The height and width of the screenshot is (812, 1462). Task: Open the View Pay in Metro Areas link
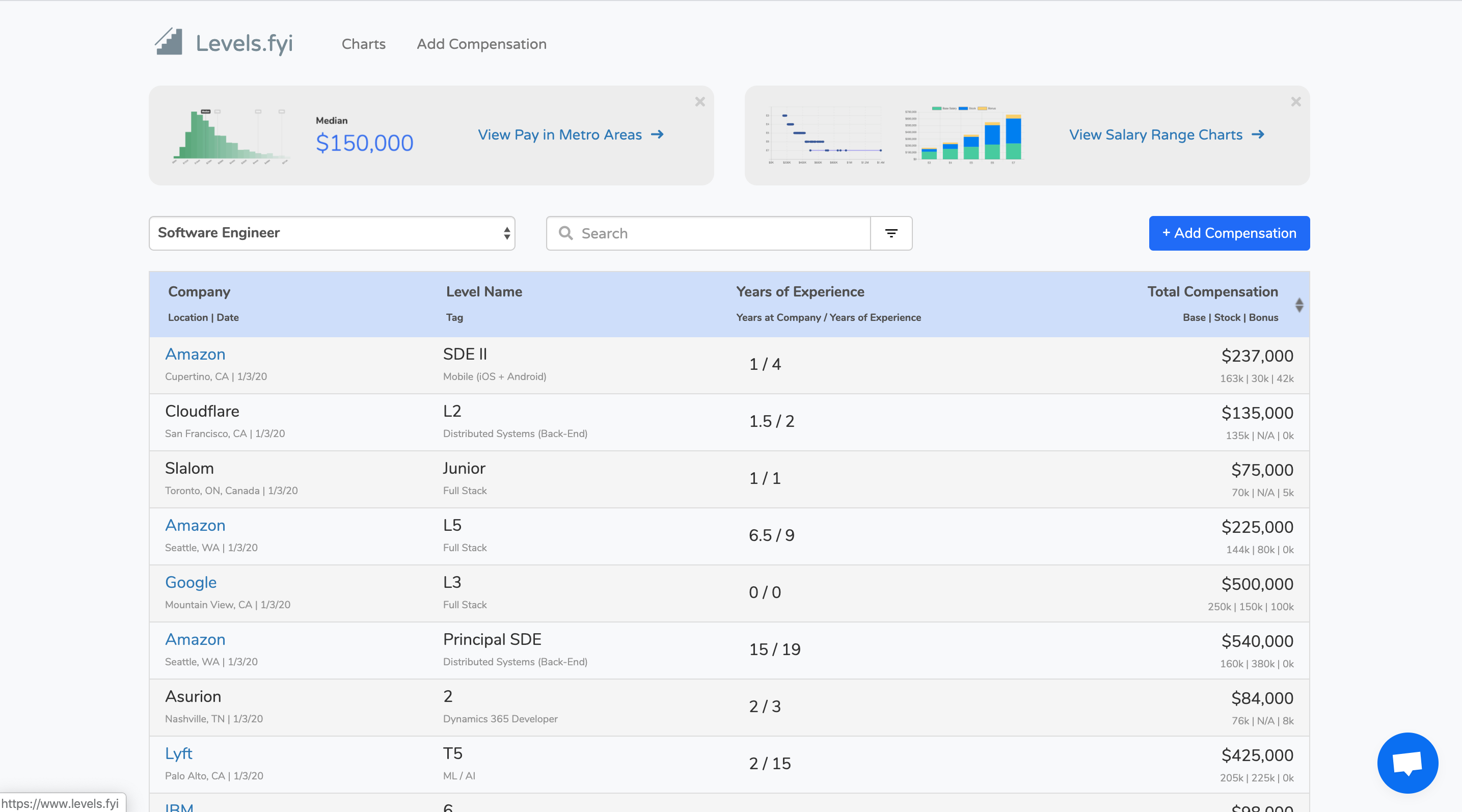point(560,134)
